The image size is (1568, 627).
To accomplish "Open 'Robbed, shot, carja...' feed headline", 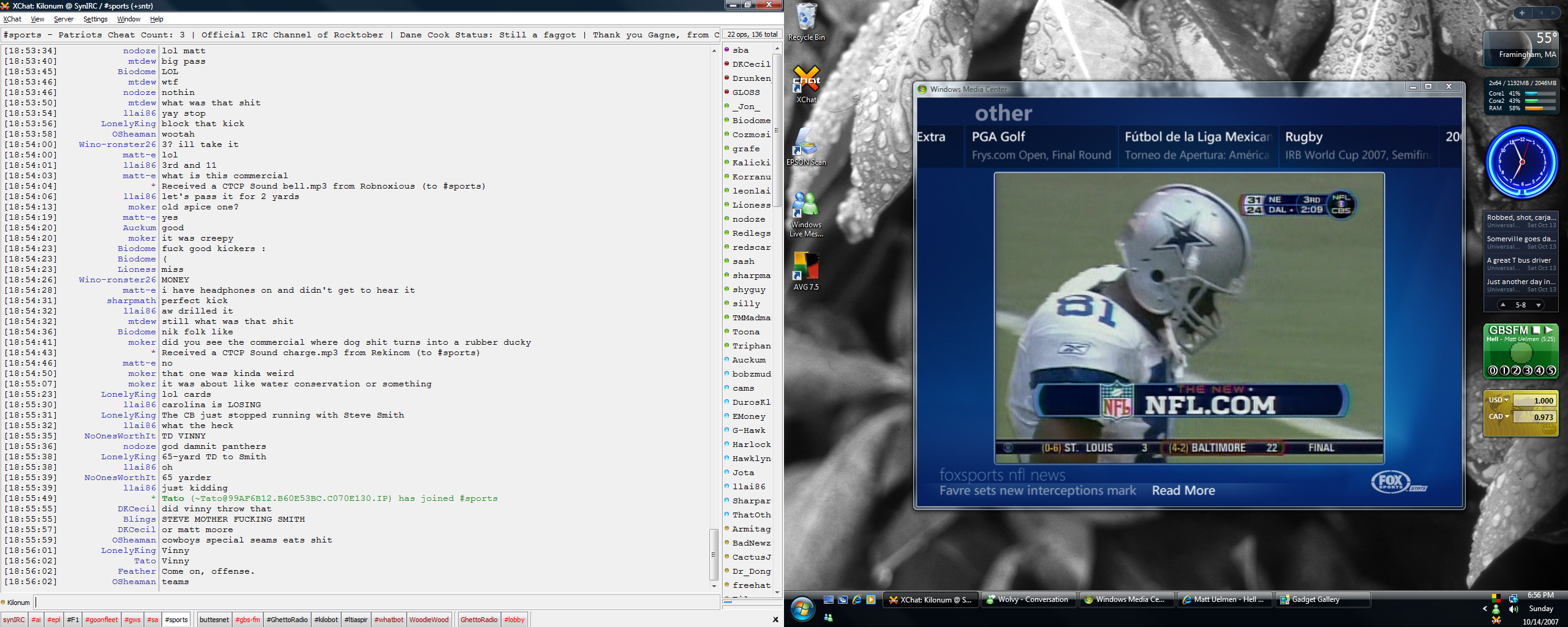I will pos(1521,220).
